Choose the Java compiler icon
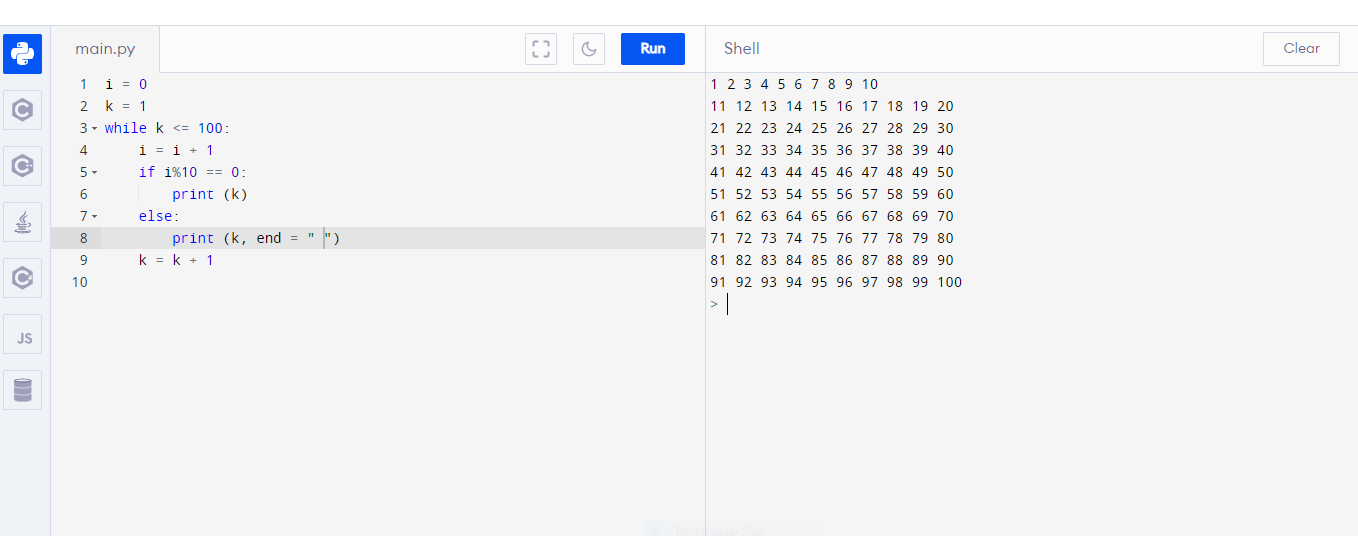The width and height of the screenshot is (1358, 536). 22,222
